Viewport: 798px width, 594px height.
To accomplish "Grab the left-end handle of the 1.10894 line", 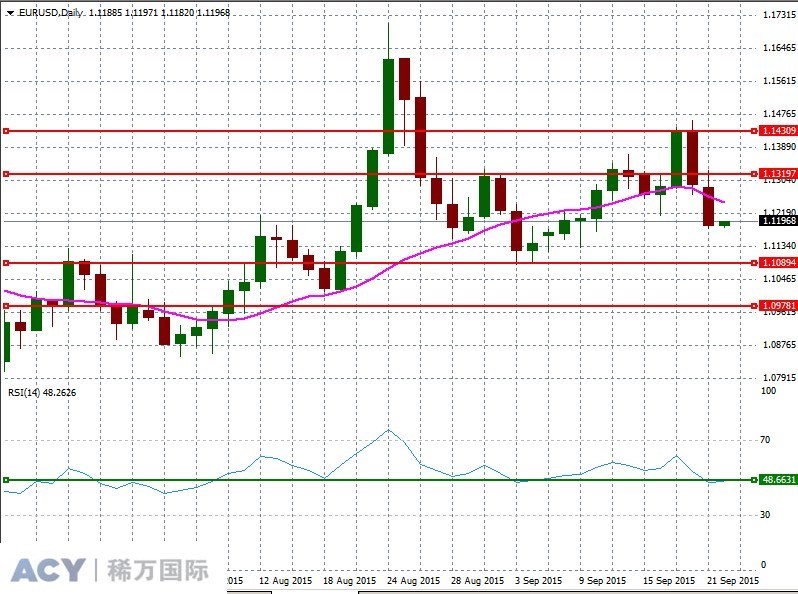I will click(x=6, y=263).
